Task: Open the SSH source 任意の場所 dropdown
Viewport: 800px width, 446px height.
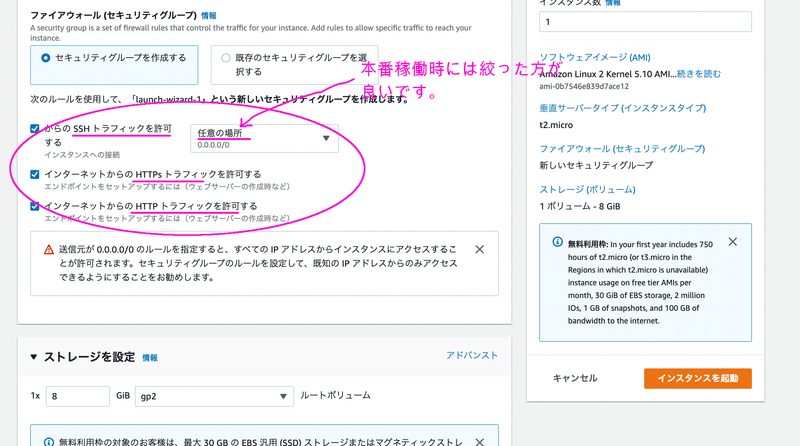Action: (x=264, y=138)
